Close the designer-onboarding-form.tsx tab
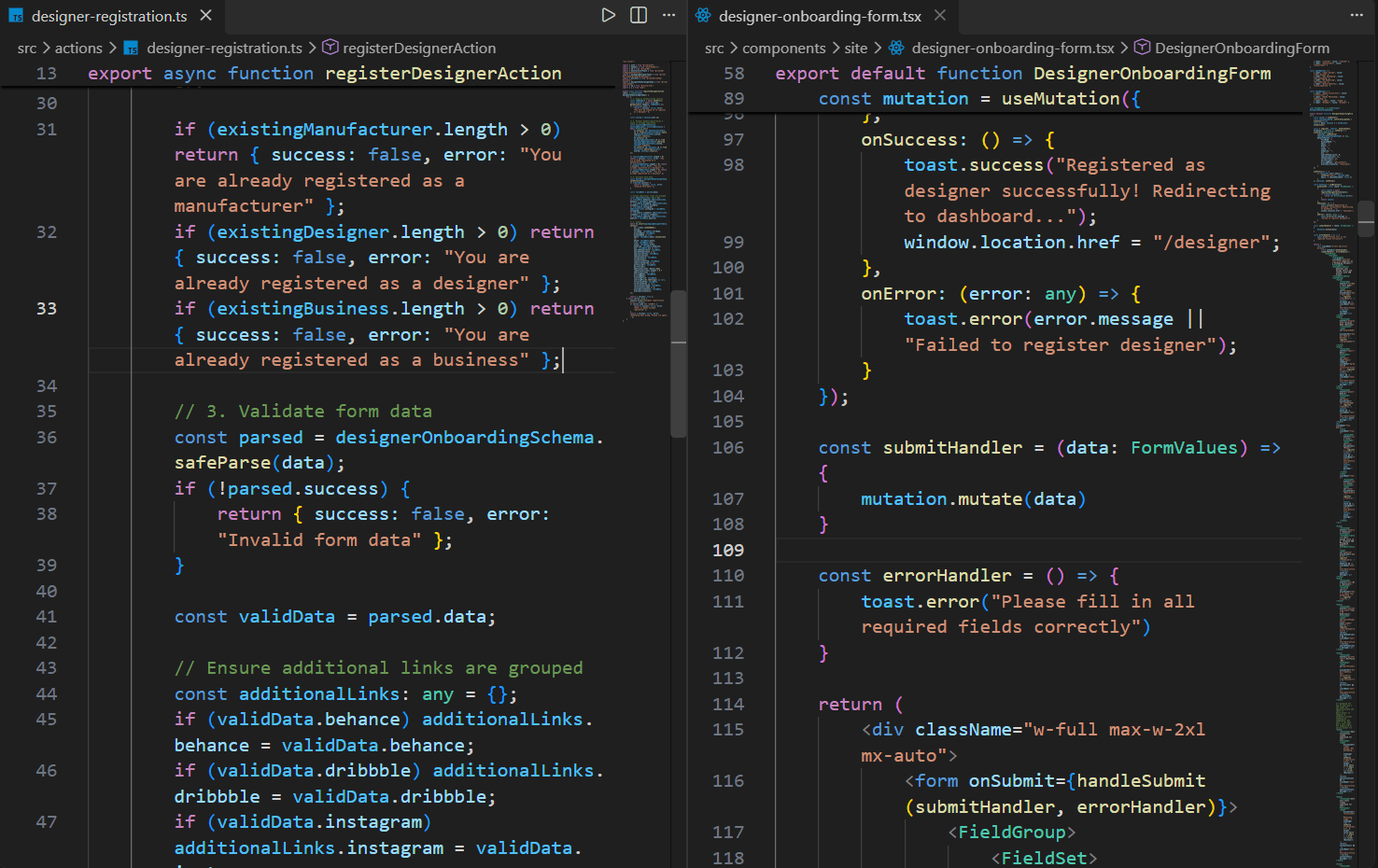Viewport: 1378px width, 868px height. 940,16
